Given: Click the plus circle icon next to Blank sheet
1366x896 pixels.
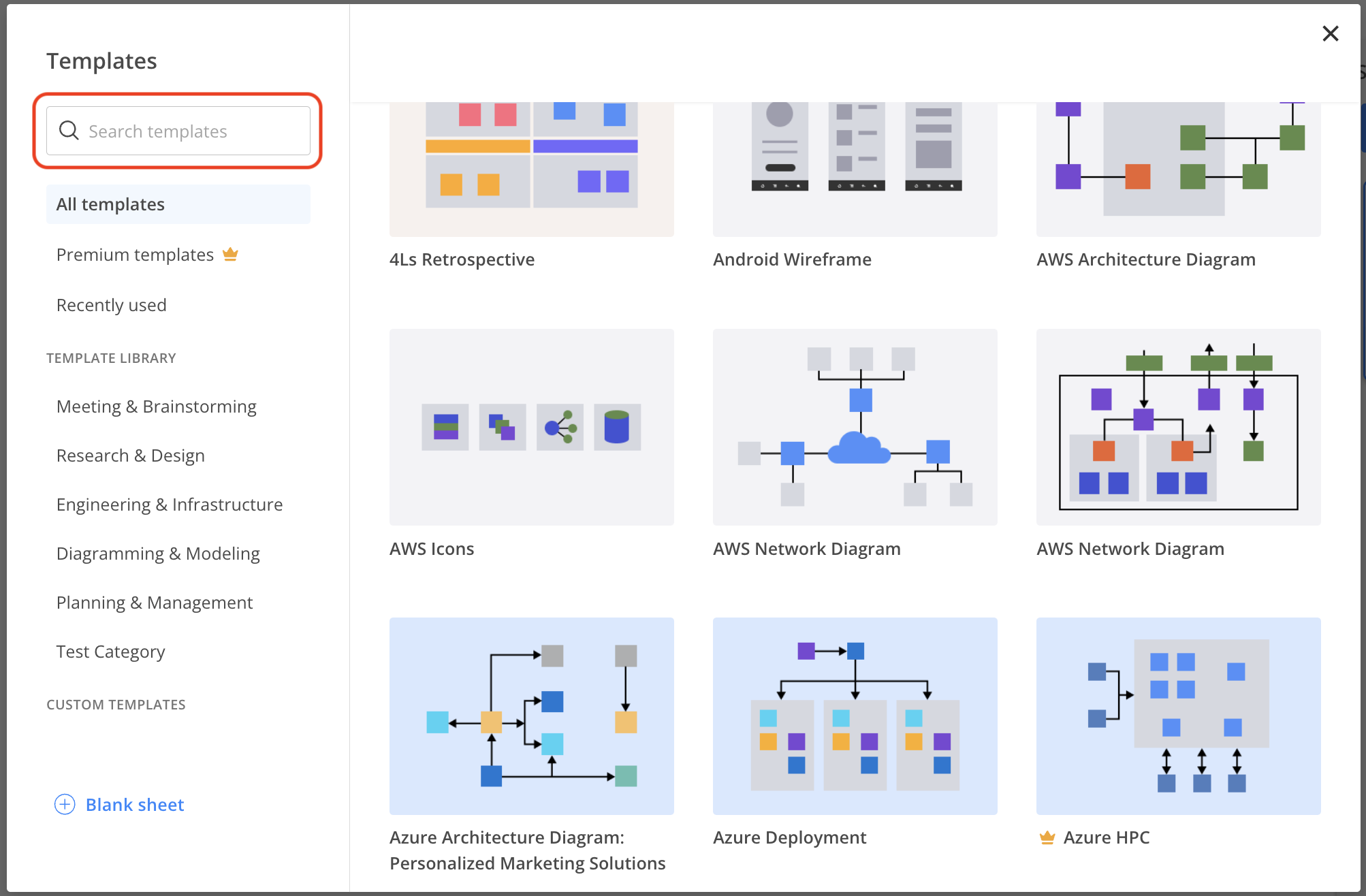Looking at the screenshot, I should [65, 805].
